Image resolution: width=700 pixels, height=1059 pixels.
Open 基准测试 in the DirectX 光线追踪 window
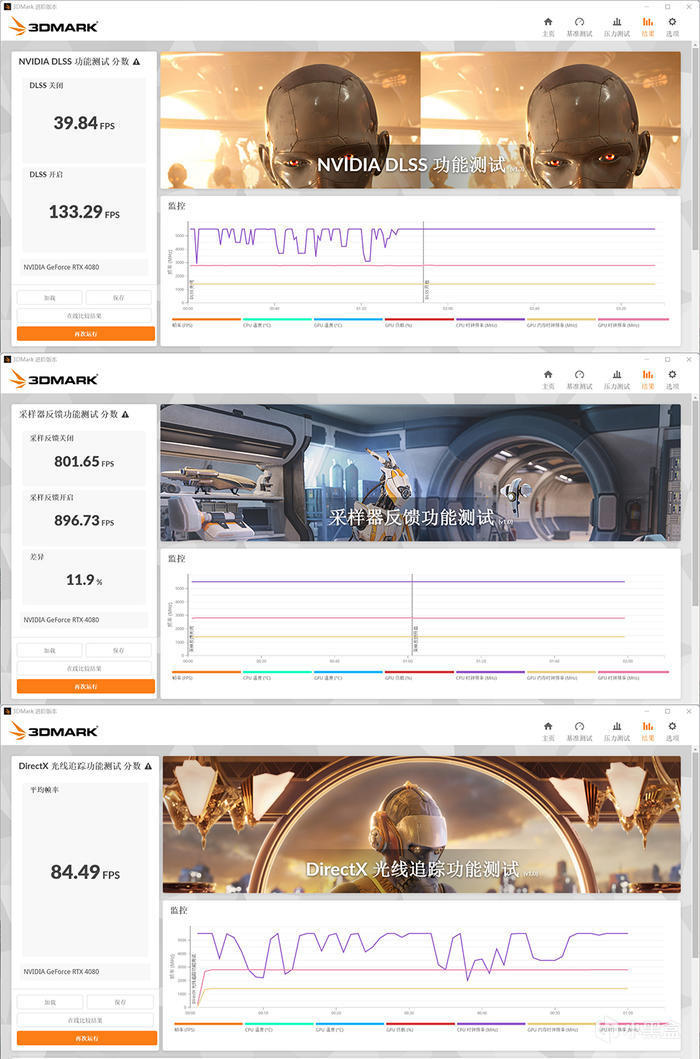(x=579, y=731)
